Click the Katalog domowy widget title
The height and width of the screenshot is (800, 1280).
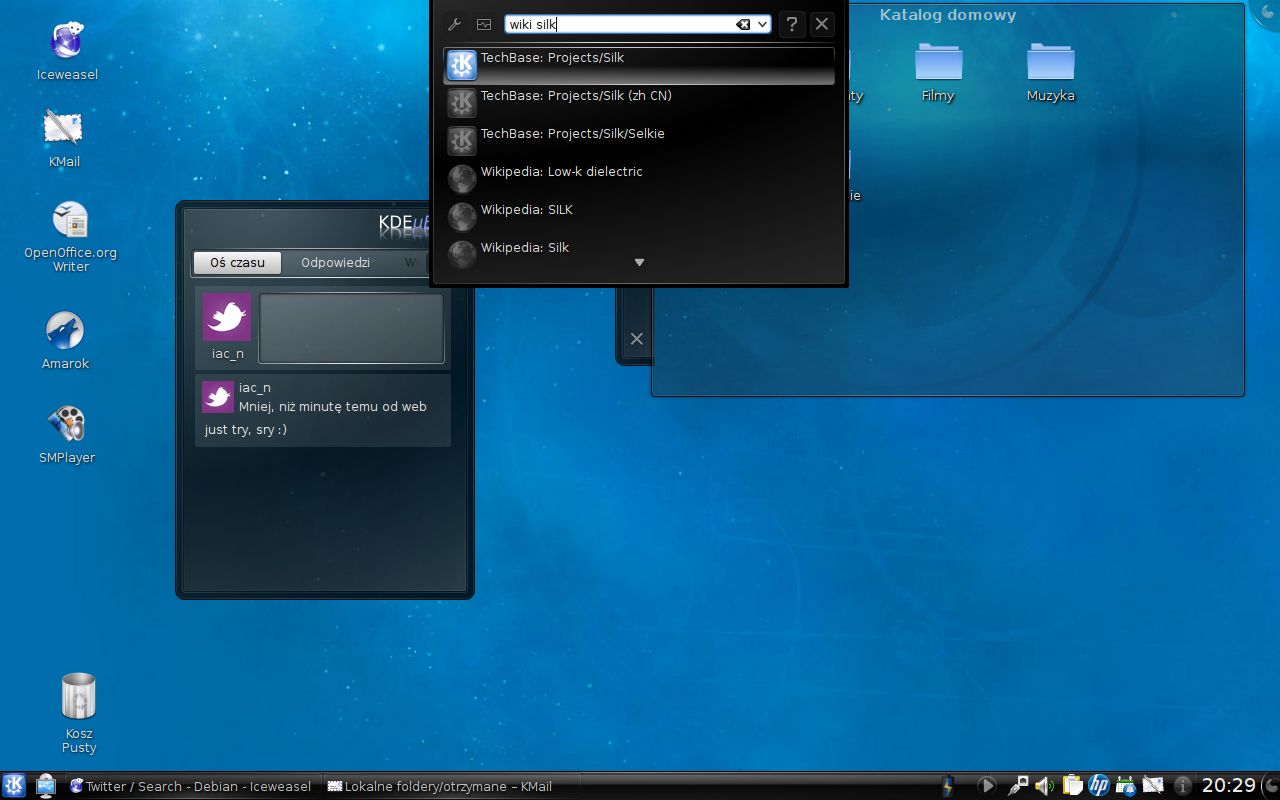tap(947, 15)
